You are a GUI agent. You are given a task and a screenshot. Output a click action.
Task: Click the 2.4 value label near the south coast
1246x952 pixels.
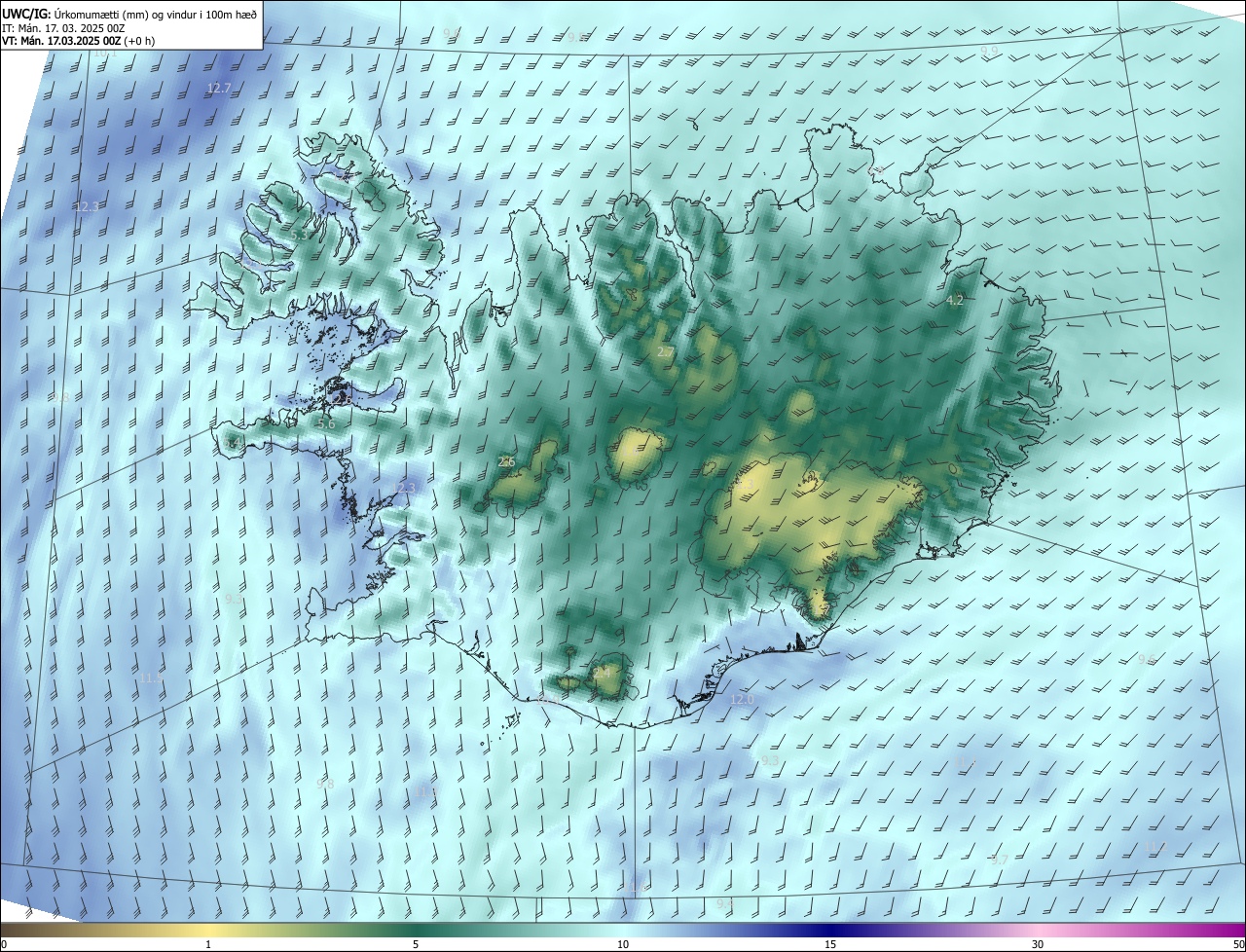click(x=602, y=673)
